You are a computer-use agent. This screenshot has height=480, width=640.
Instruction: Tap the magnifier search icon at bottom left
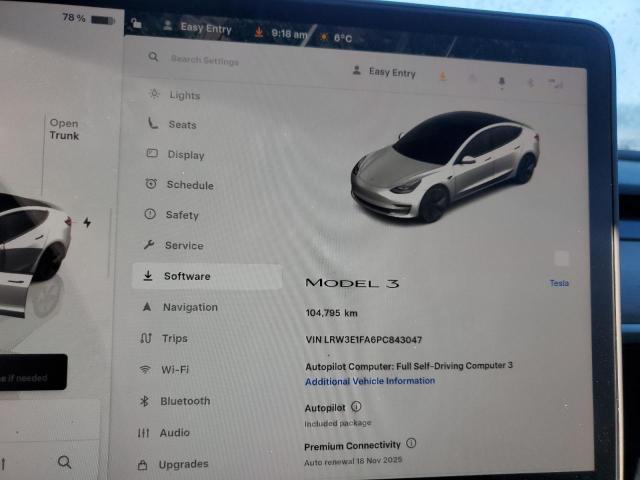[64, 462]
